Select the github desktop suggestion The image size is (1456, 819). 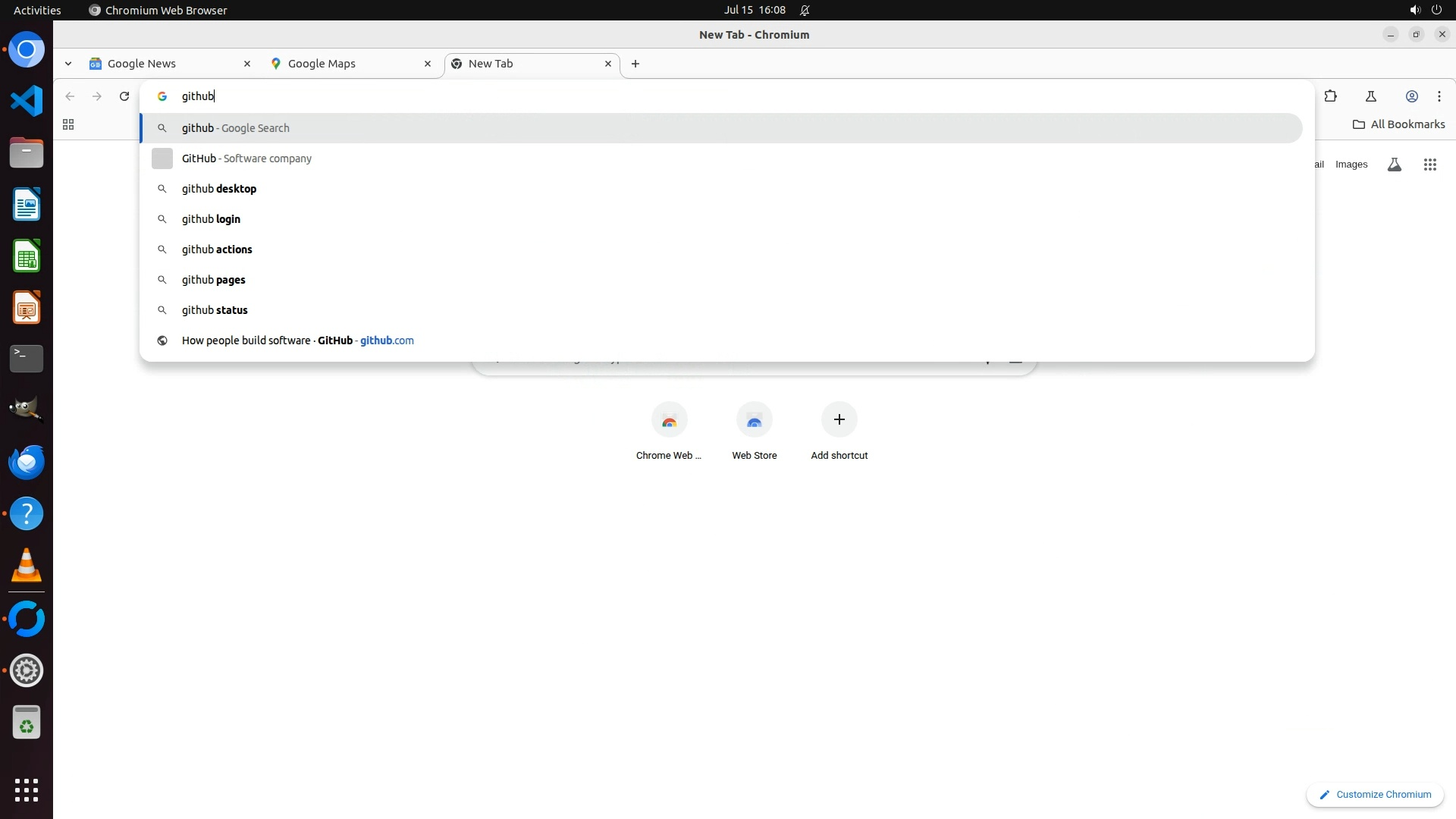[219, 189]
